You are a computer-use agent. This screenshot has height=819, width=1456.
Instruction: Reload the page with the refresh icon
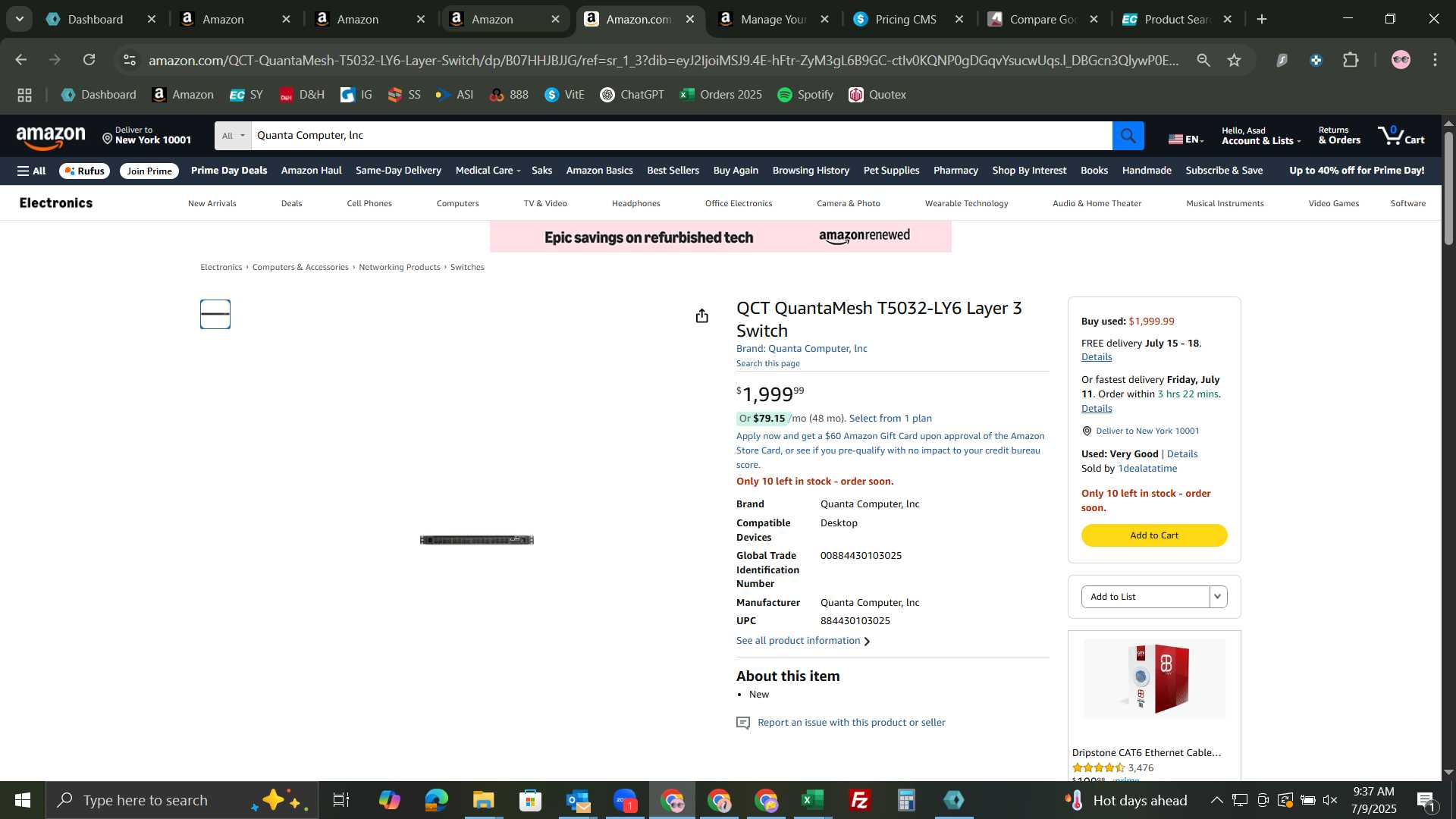(x=89, y=60)
